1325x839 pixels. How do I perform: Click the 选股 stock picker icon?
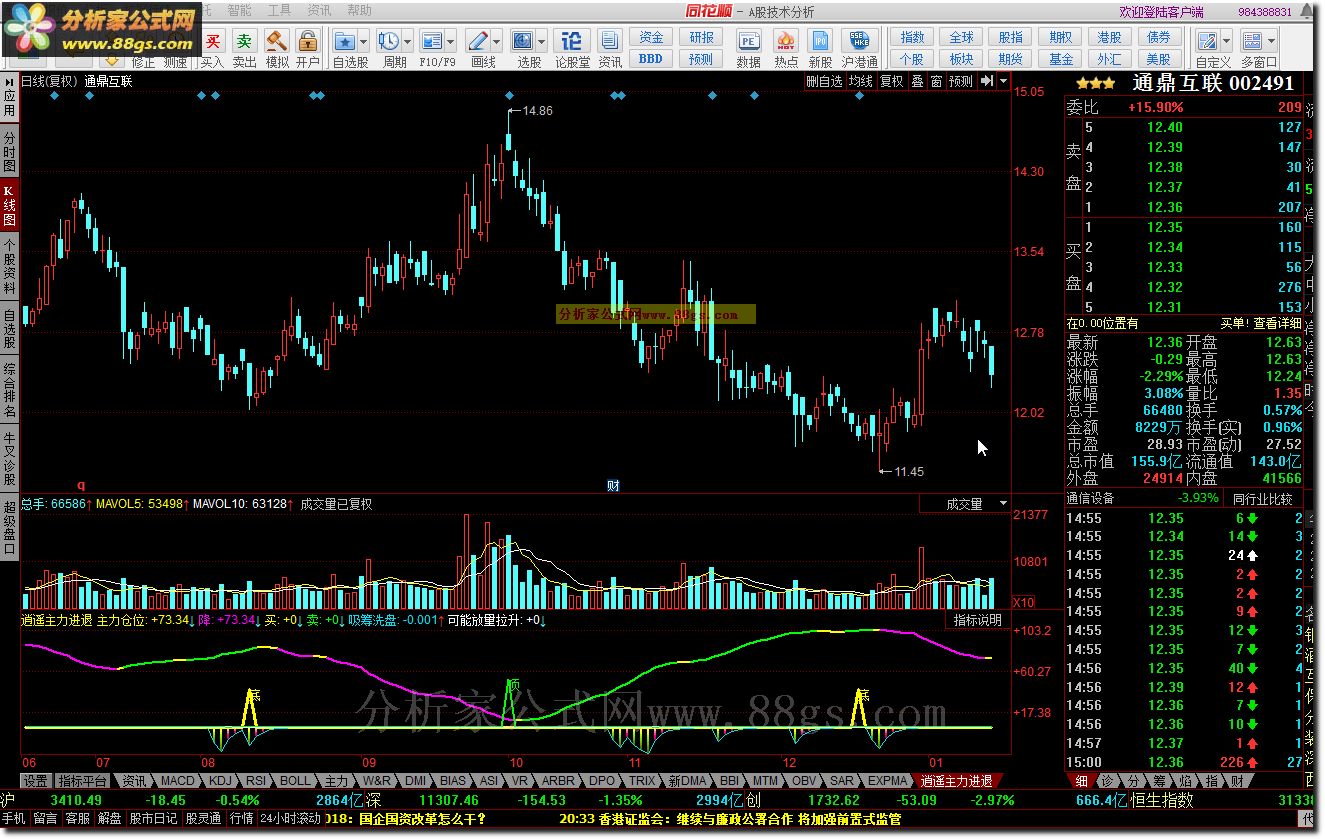[x=523, y=41]
